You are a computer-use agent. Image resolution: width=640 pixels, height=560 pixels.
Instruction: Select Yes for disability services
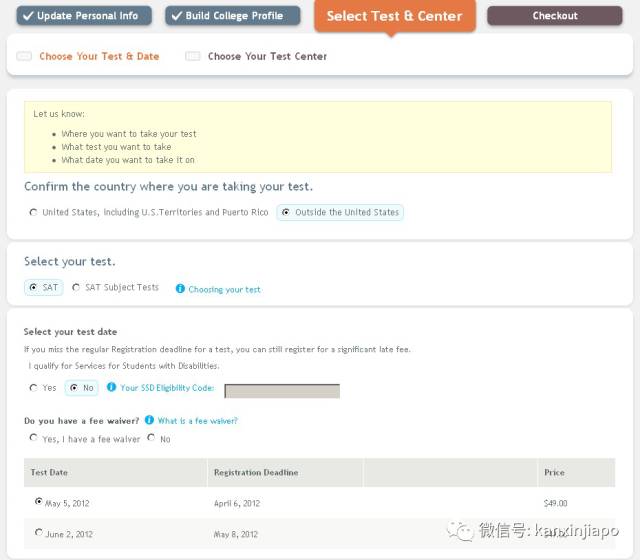(x=34, y=388)
